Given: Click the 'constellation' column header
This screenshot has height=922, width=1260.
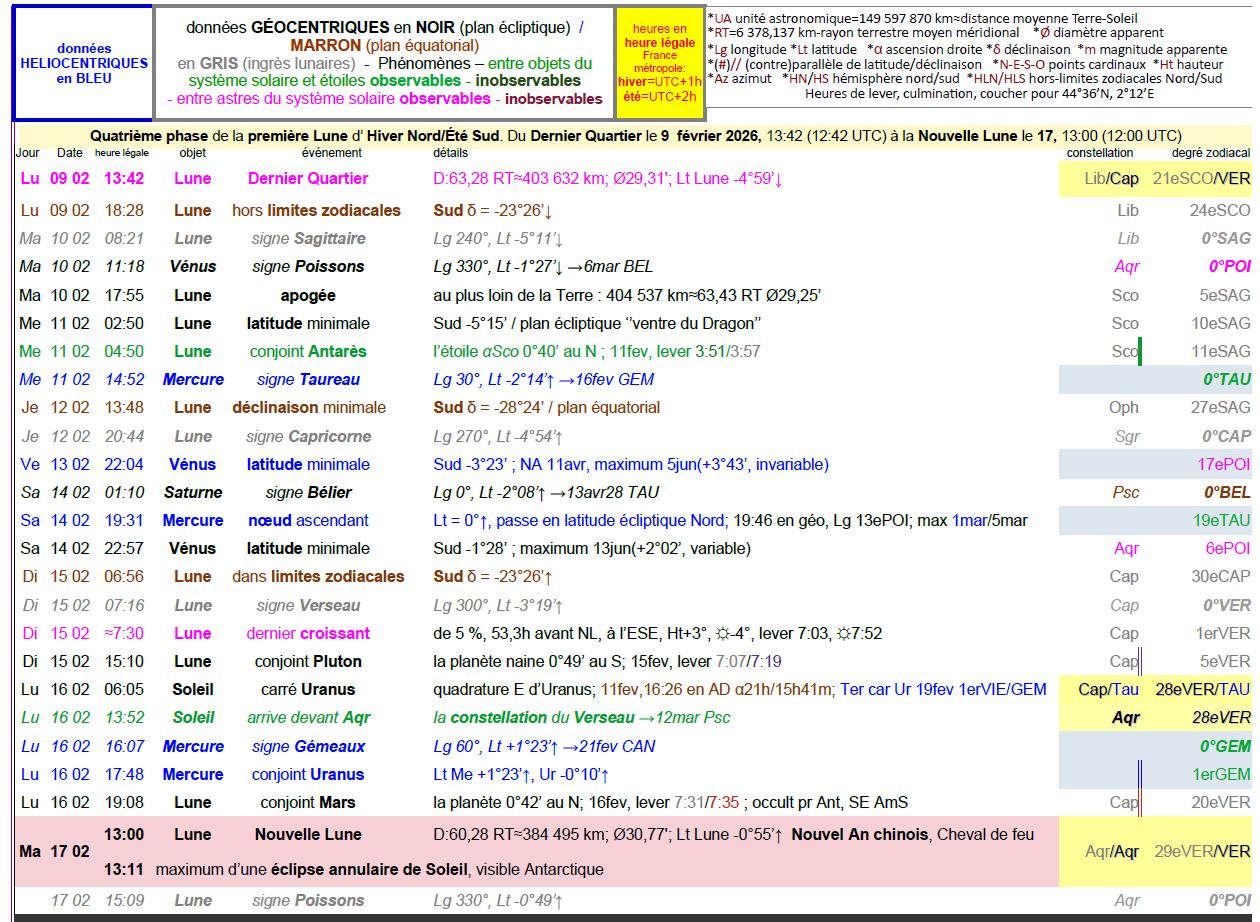Looking at the screenshot, I should coord(1100,153).
